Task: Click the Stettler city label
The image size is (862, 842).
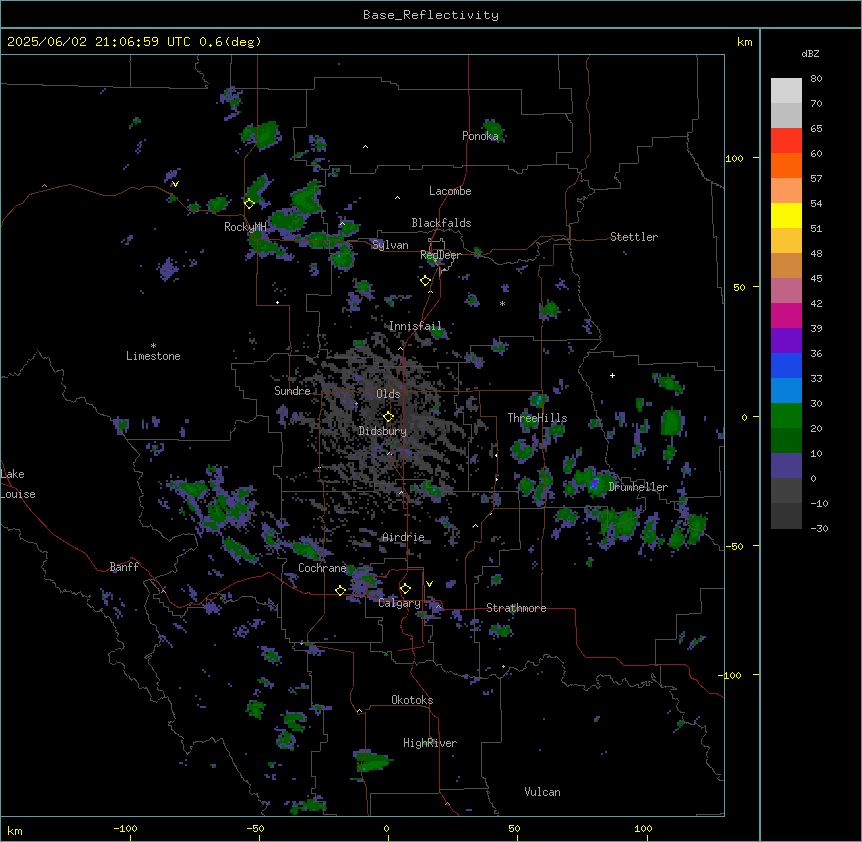Action: (x=633, y=237)
